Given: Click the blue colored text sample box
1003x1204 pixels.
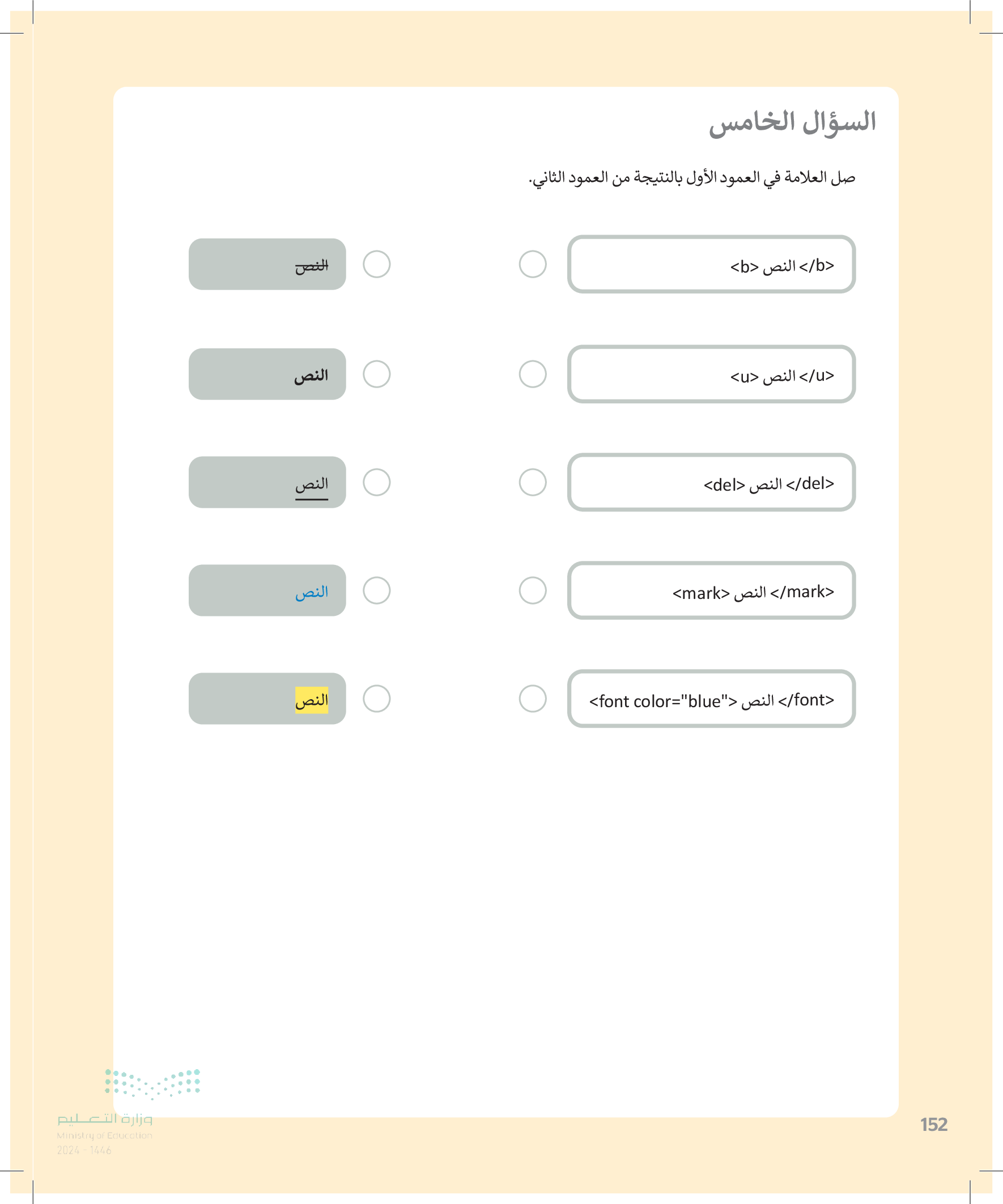Looking at the screenshot, I should [267, 590].
